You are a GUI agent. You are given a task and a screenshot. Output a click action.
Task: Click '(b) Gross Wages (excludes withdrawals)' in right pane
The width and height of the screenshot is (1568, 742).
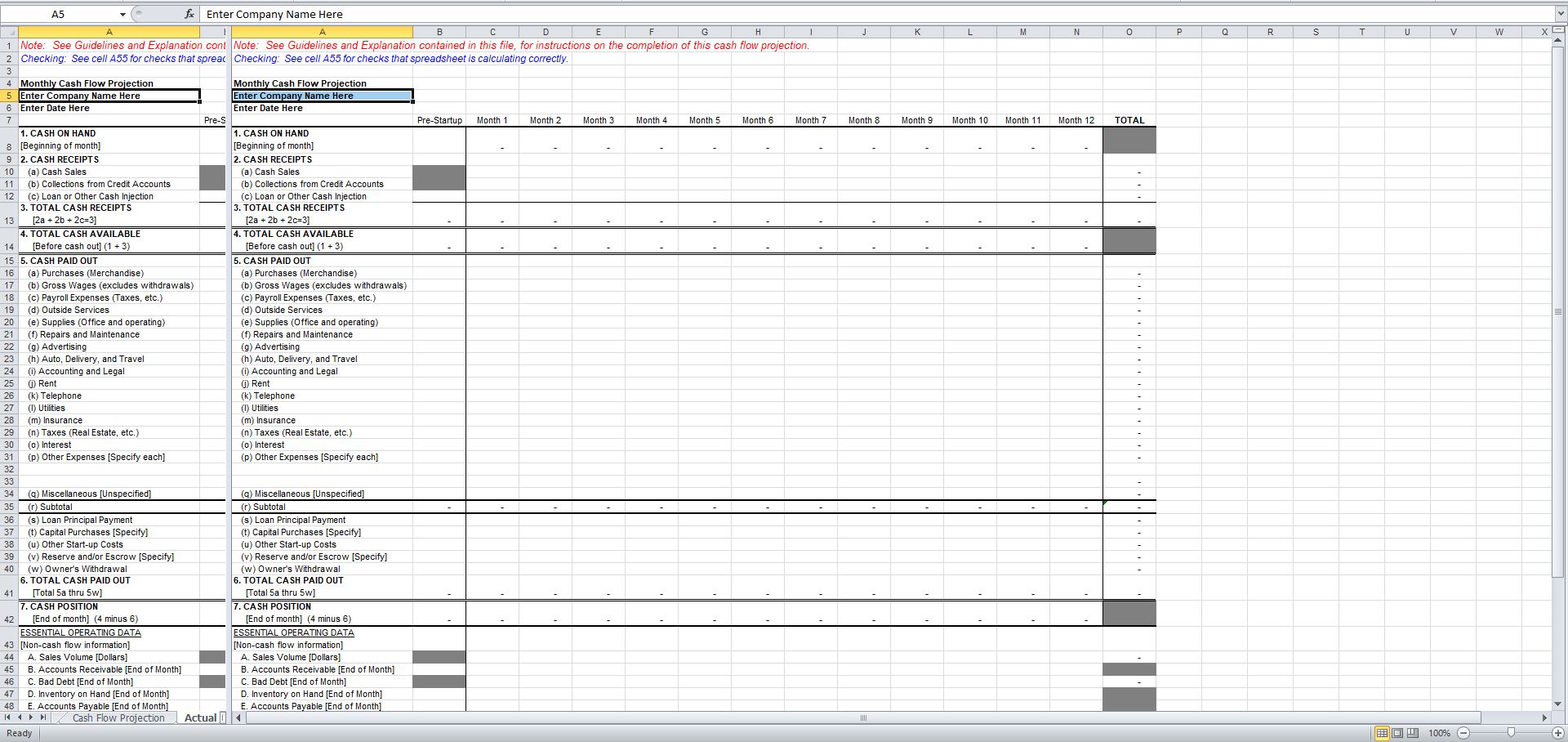click(x=323, y=285)
